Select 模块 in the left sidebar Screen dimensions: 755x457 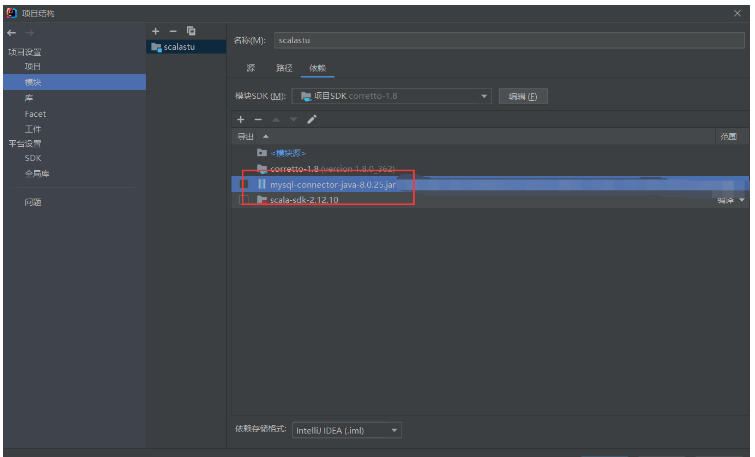(x=75, y=82)
